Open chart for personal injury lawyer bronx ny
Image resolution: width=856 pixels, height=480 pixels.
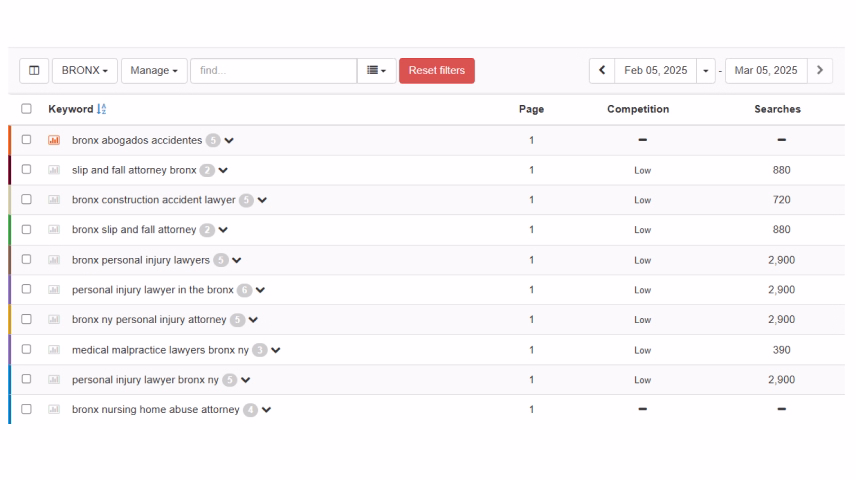54,380
